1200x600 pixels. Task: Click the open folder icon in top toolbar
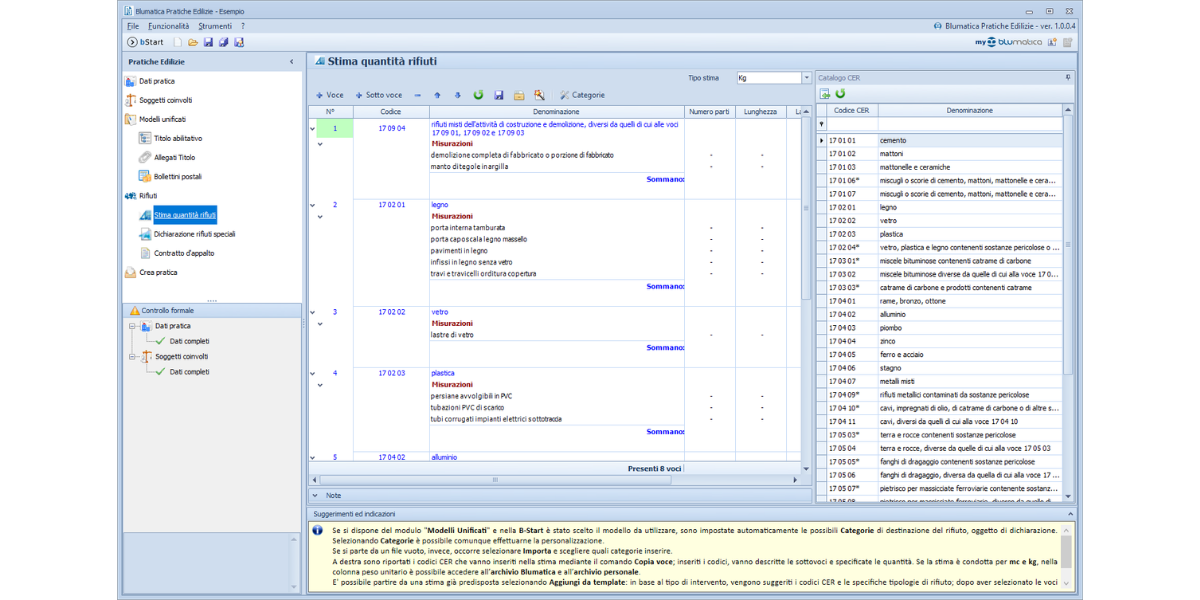click(193, 42)
